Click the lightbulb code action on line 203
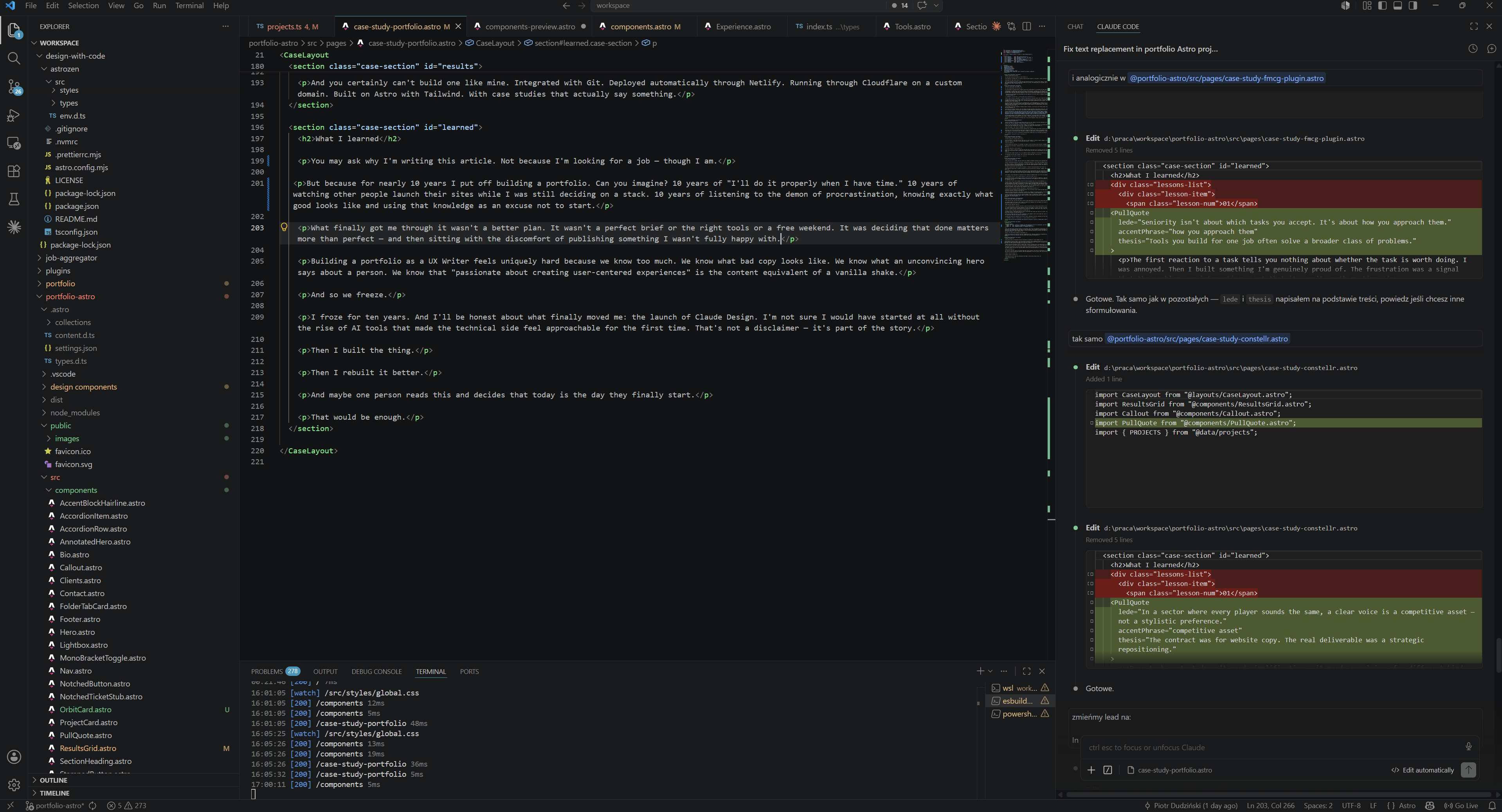 pos(284,227)
